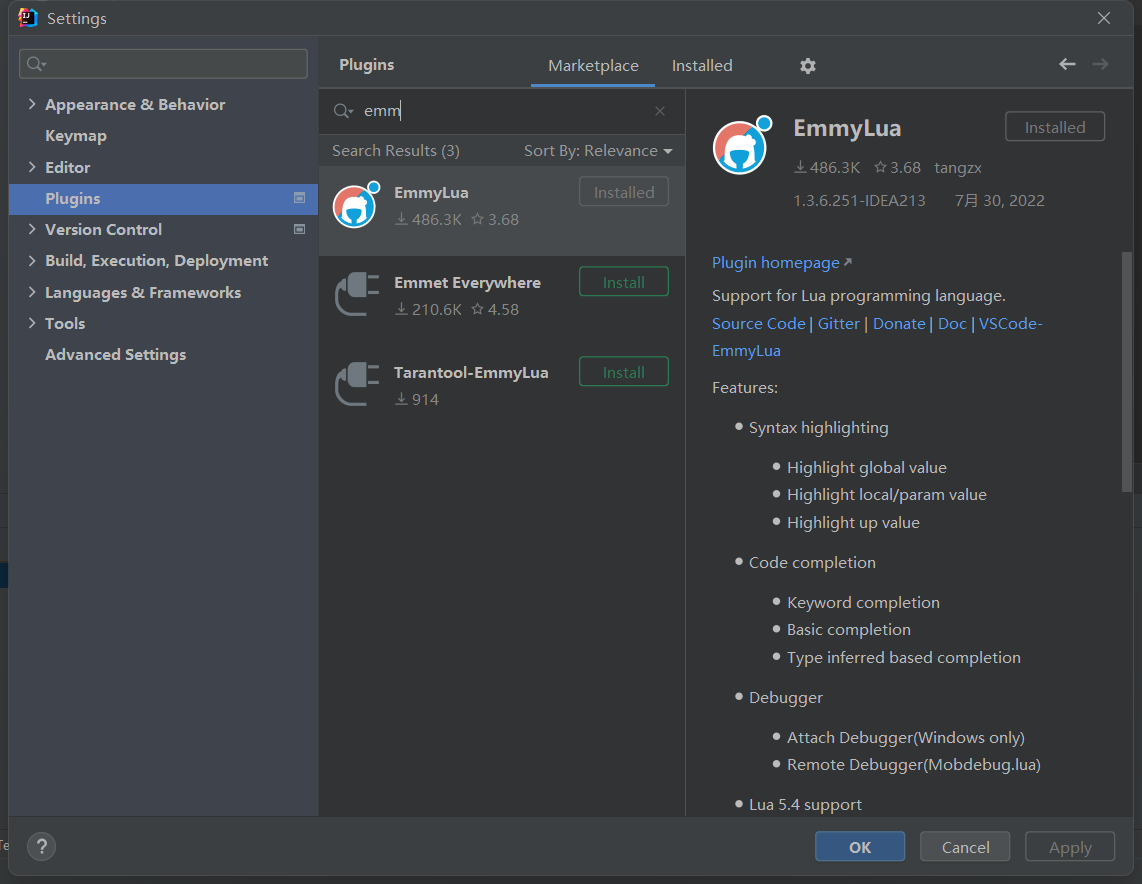Click the Emmet Everywhere plug icon
1142x884 pixels.
357,294
